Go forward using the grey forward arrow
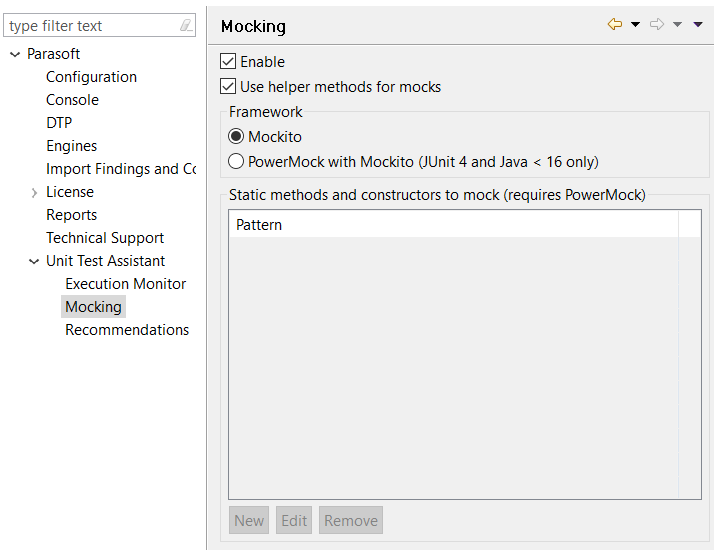 657,24
